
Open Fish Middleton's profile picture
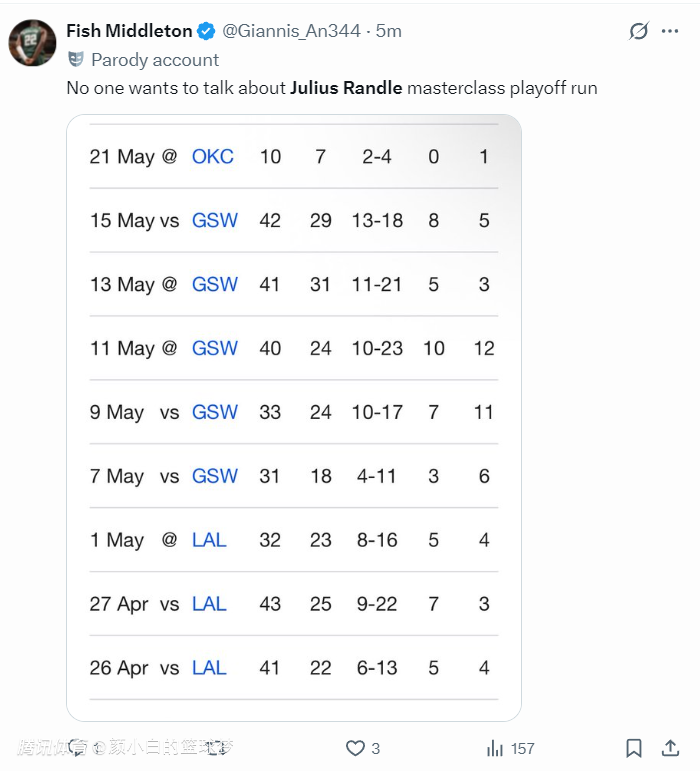coord(32,42)
